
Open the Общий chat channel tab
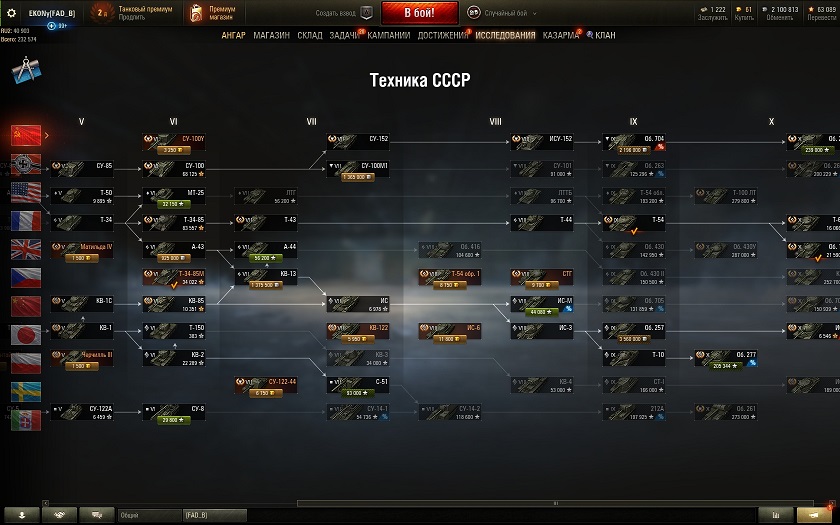point(149,515)
